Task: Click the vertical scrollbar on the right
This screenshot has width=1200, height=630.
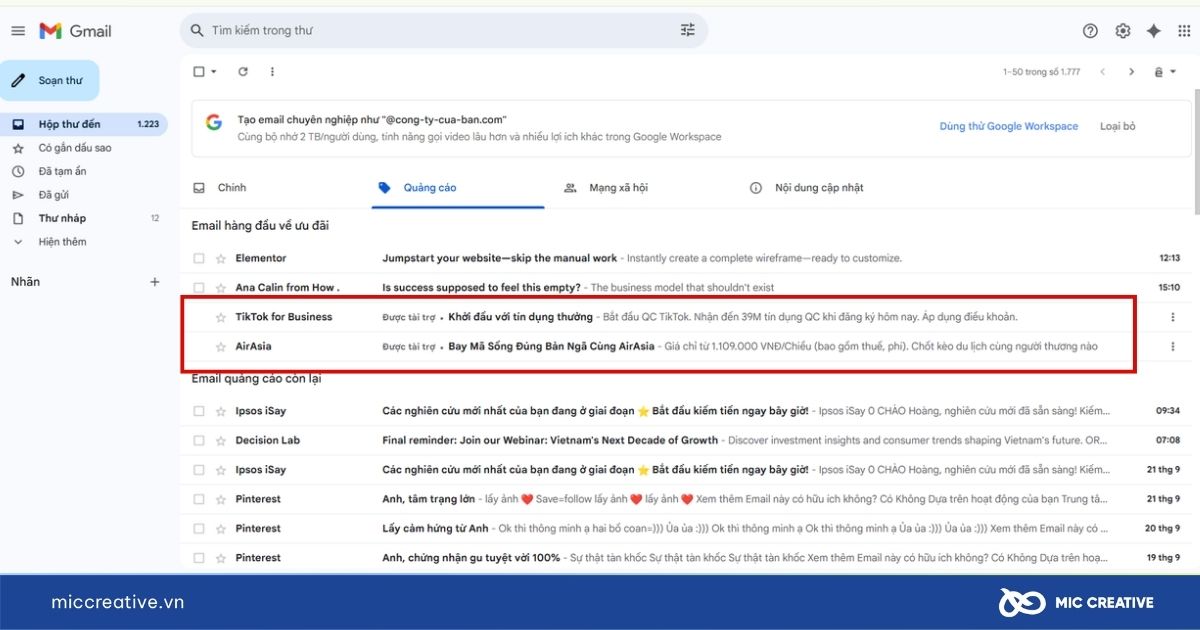Action: point(1196,150)
